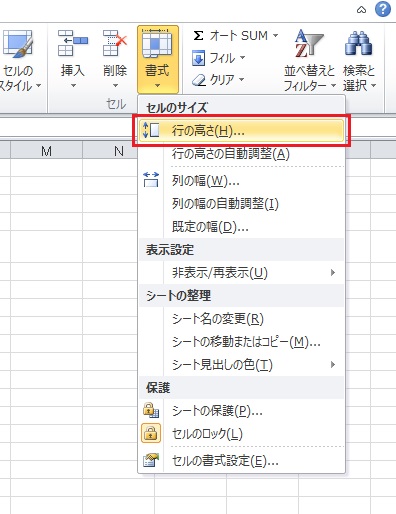Viewport: 396px width, 514px height.
Task: Click the フィル fill down icon
Action: point(198,58)
